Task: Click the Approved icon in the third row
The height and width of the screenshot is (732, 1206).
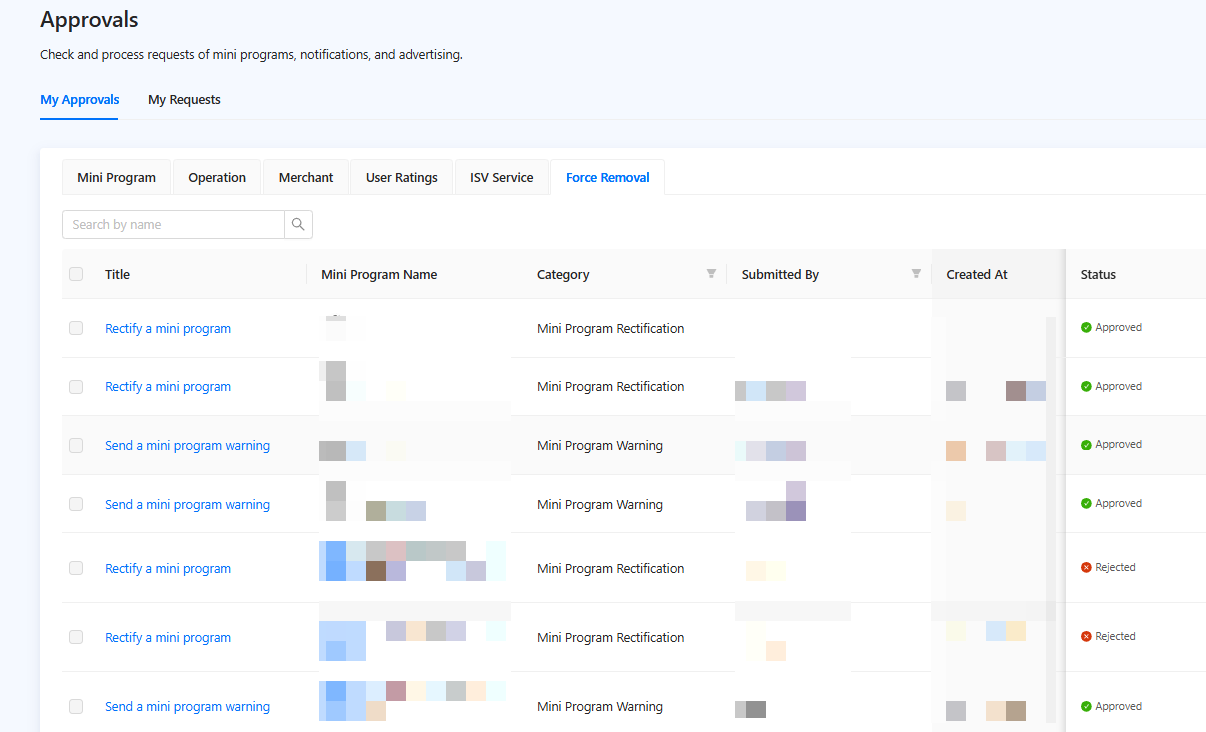Action: coord(1086,445)
